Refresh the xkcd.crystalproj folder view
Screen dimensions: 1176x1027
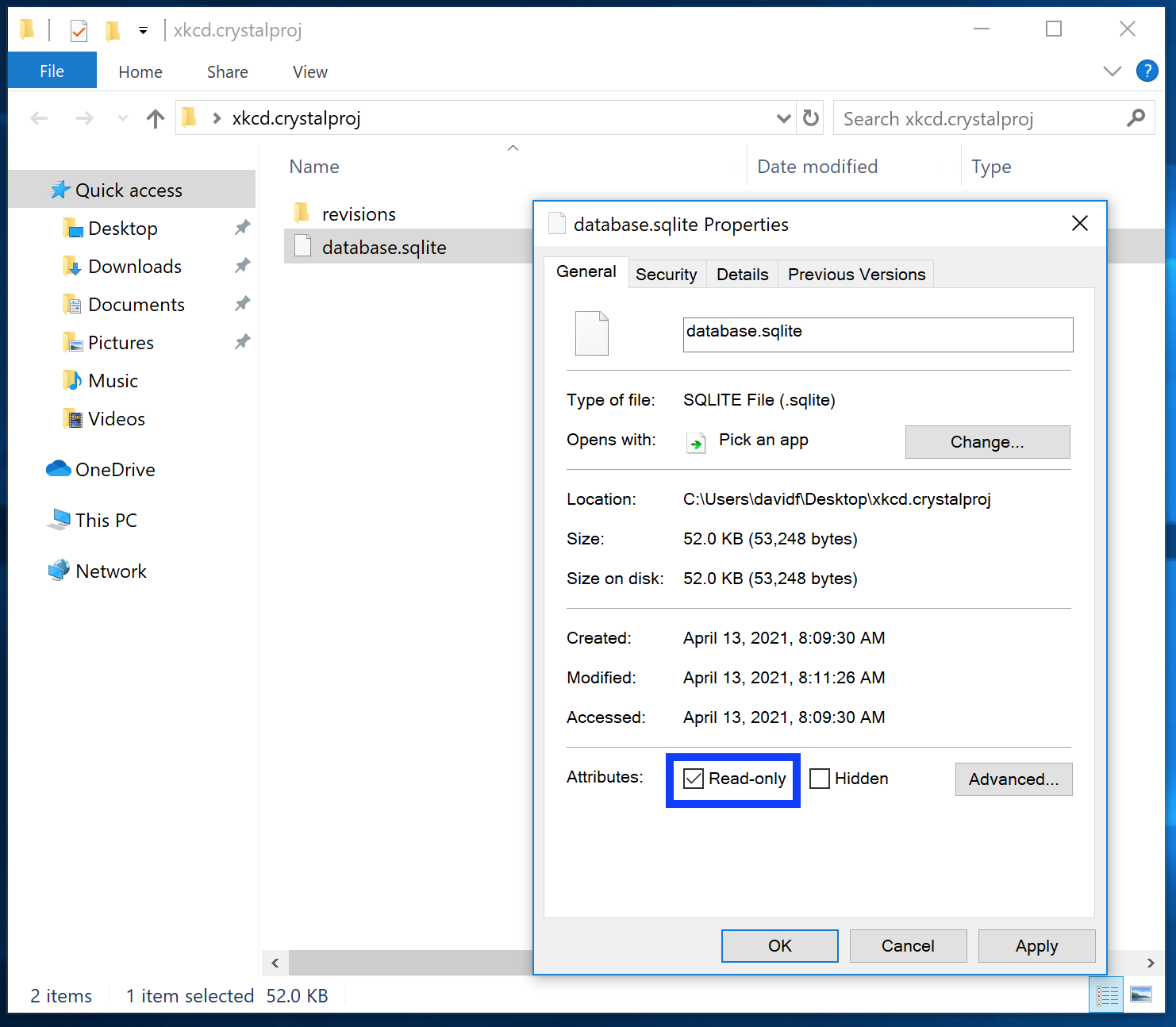click(810, 118)
